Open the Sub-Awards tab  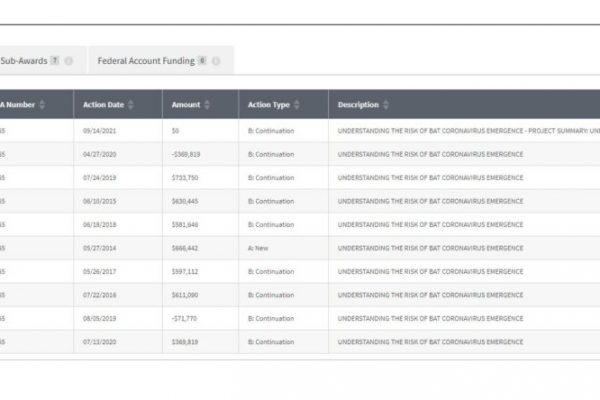[24, 61]
